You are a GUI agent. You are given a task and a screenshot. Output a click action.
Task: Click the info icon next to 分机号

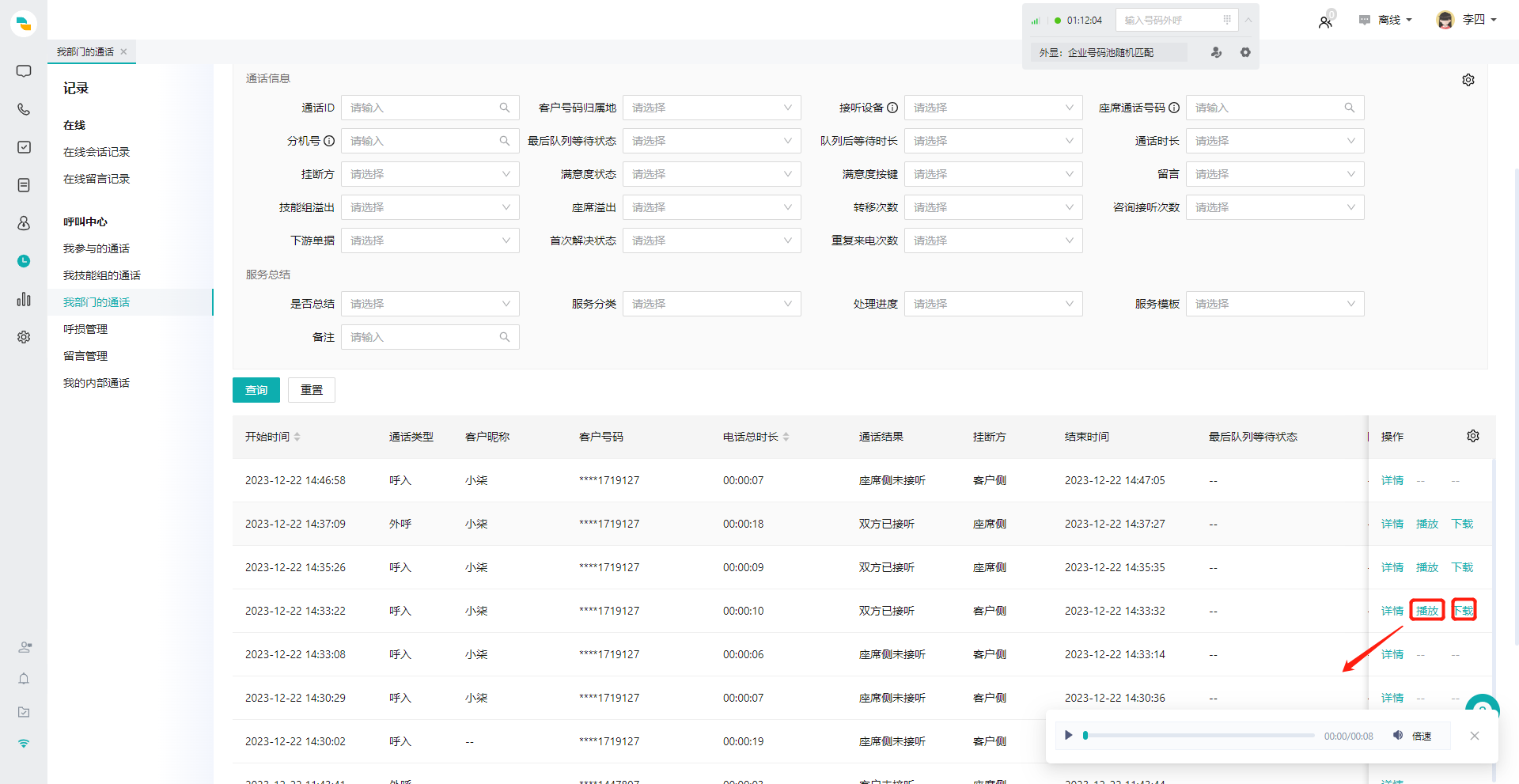coord(329,141)
